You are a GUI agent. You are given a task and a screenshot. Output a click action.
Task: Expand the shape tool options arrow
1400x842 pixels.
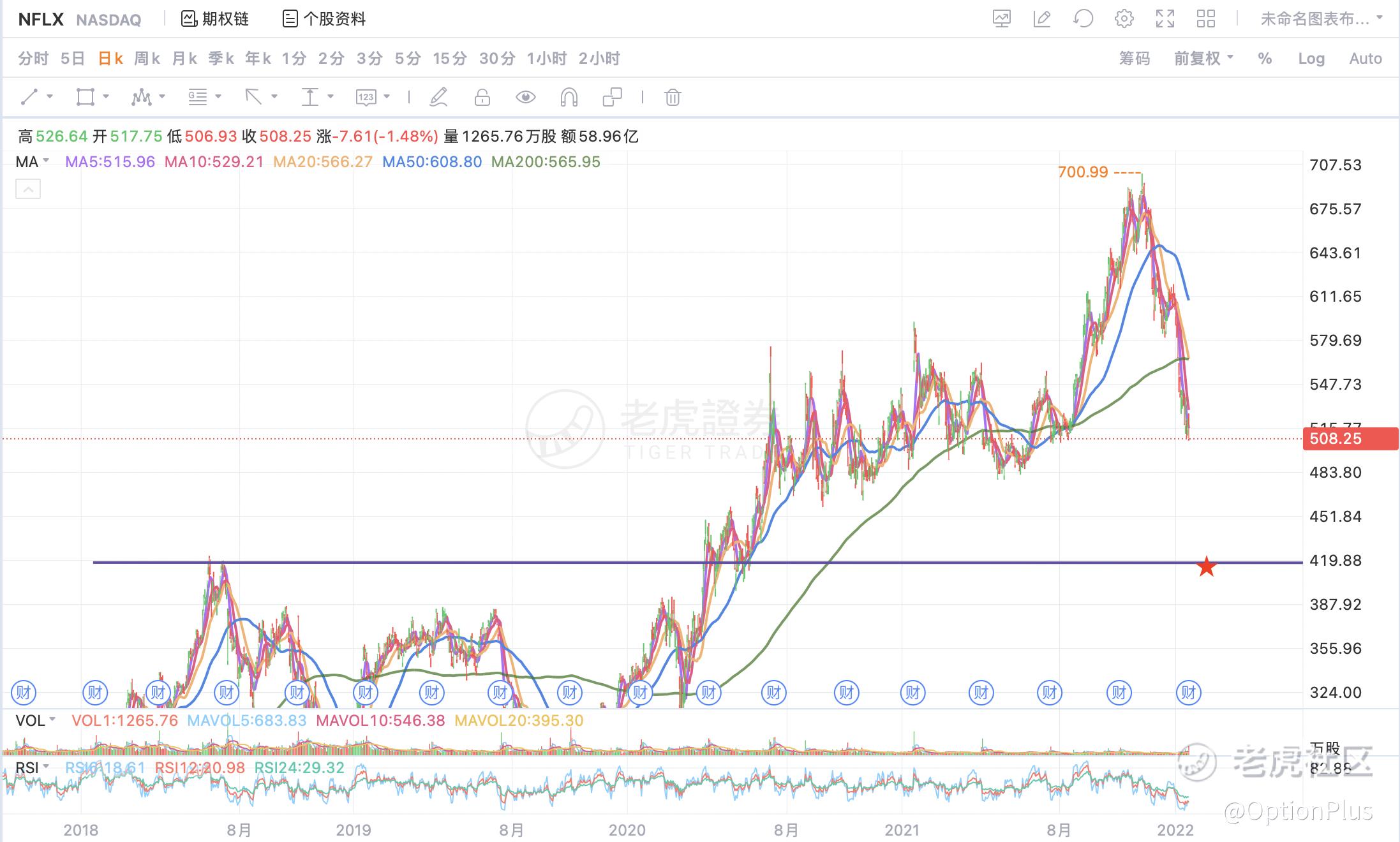tap(106, 97)
